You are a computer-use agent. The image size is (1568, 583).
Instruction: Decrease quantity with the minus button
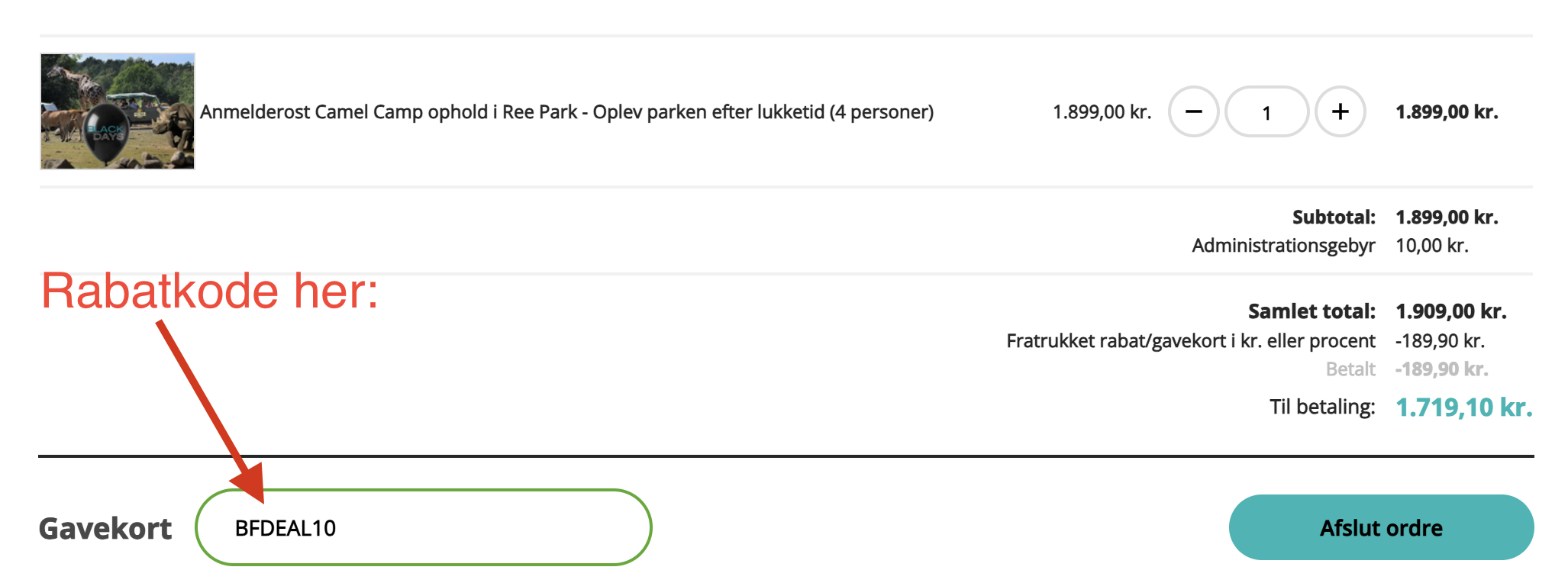[x=1193, y=112]
